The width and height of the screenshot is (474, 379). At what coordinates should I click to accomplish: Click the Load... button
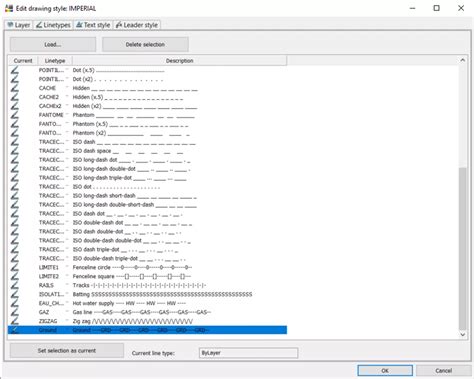53,44
